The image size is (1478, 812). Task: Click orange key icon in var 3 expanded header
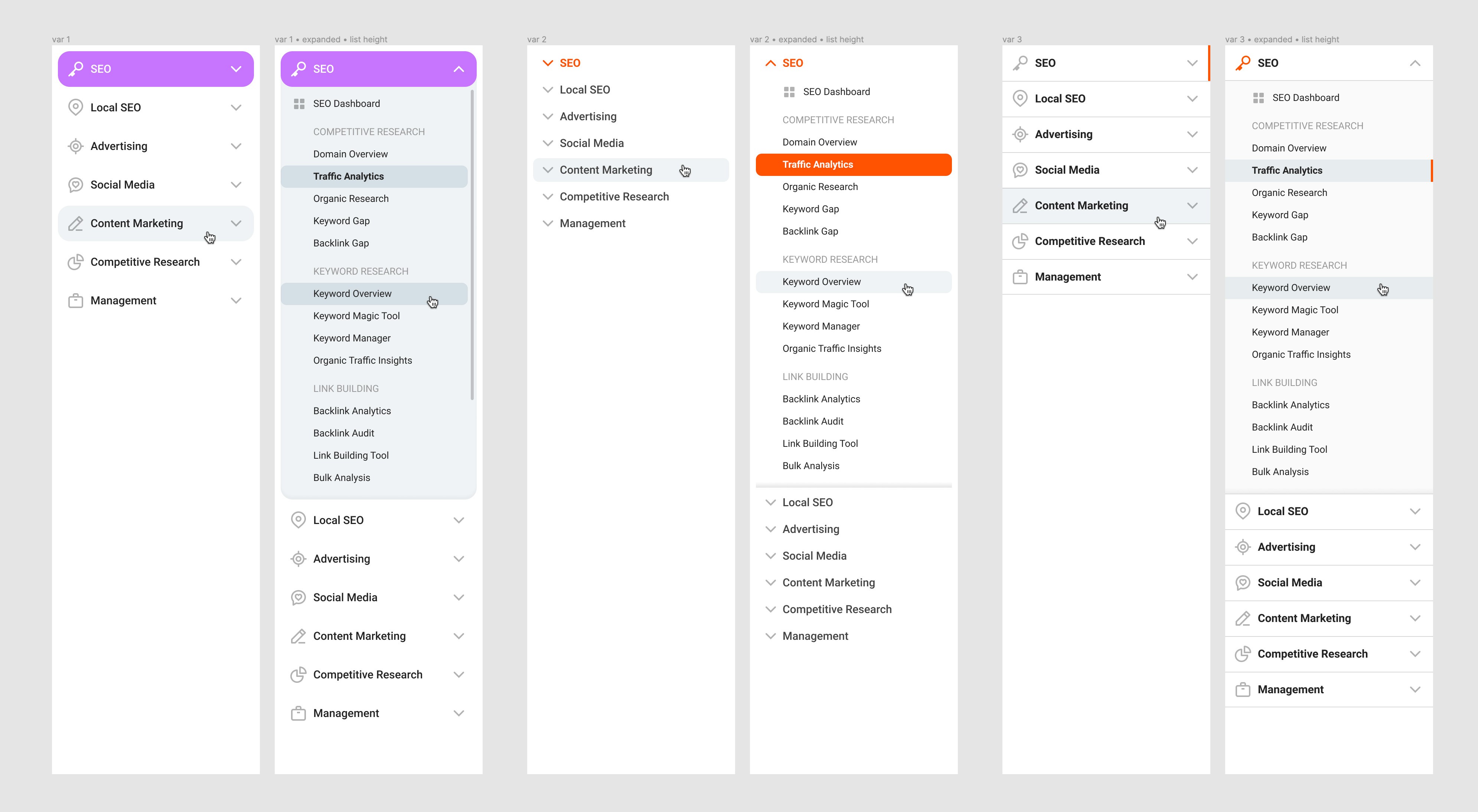pos(1243,63)
